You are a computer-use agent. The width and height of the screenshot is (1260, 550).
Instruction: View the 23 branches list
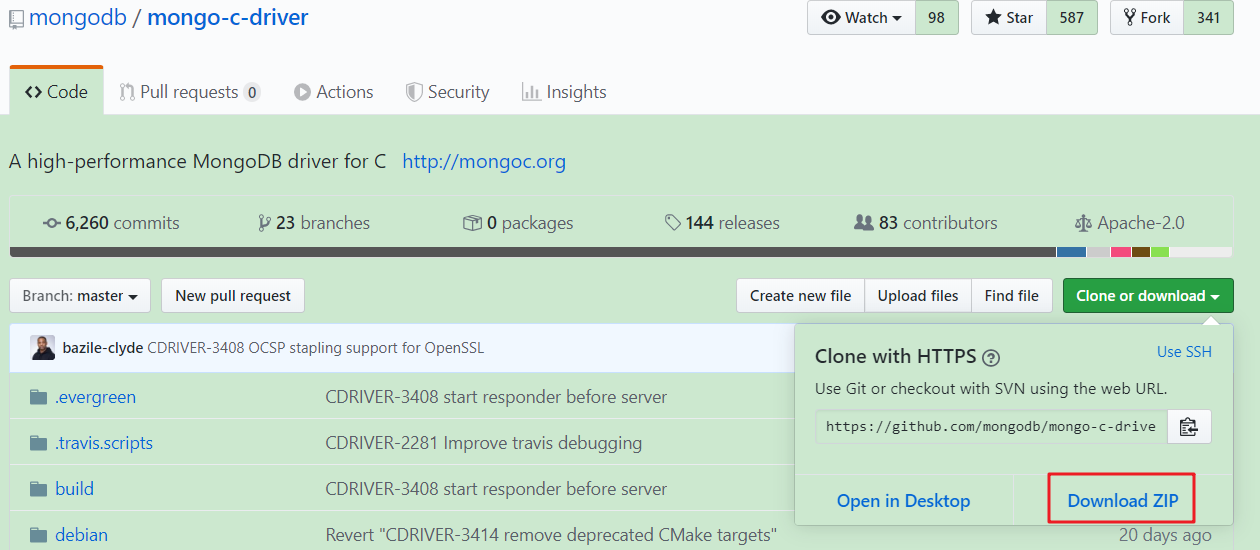coord(314,223)
